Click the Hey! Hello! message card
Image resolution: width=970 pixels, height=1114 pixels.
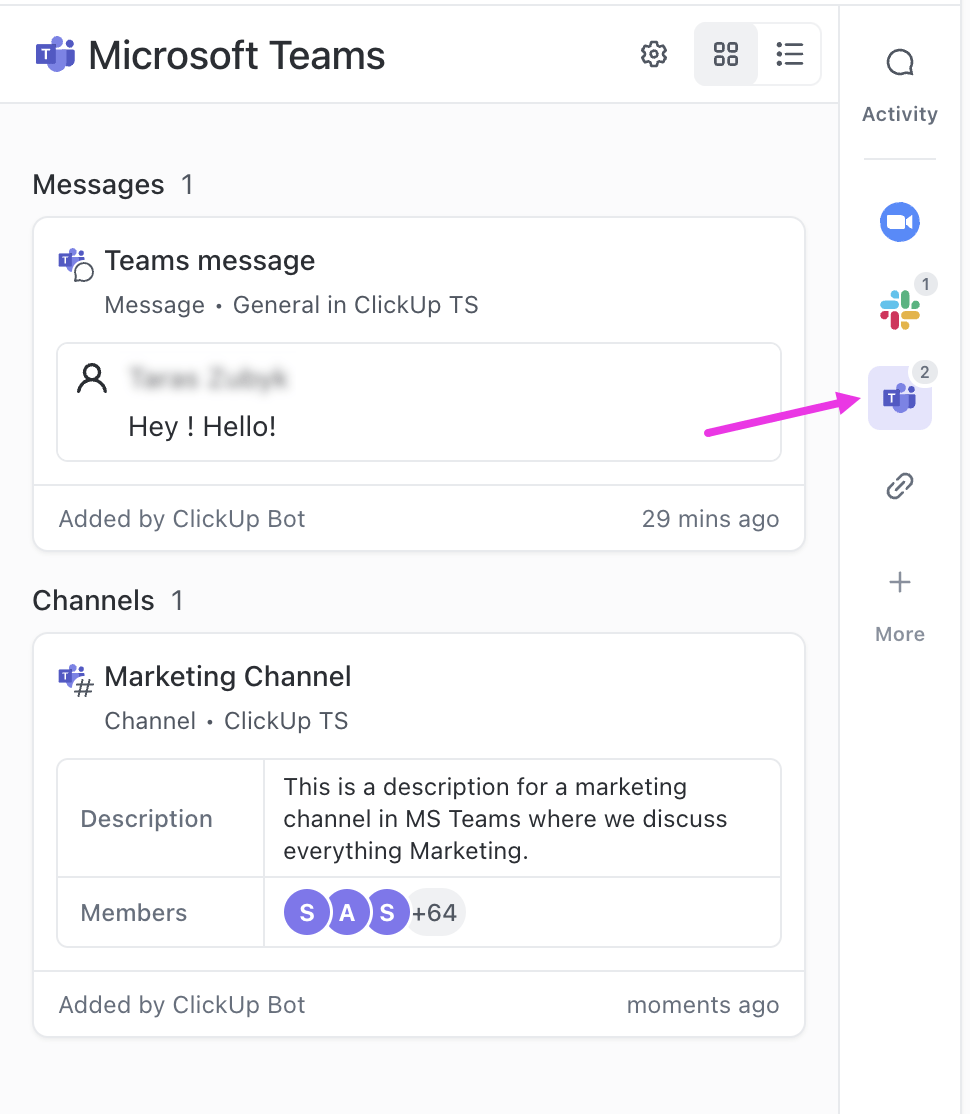pyautogui.click(x=419, y=402)
